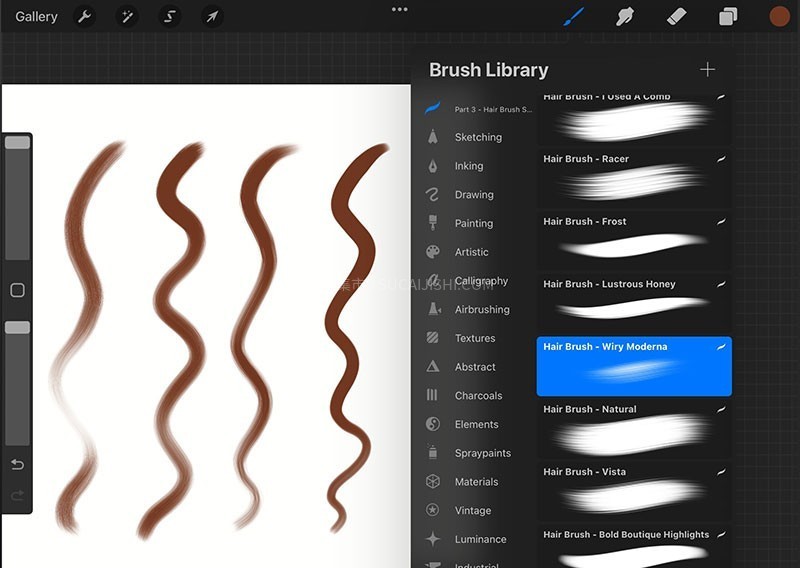
Task: Open the three-dot menu at top center
Action: tap(399, 9)
